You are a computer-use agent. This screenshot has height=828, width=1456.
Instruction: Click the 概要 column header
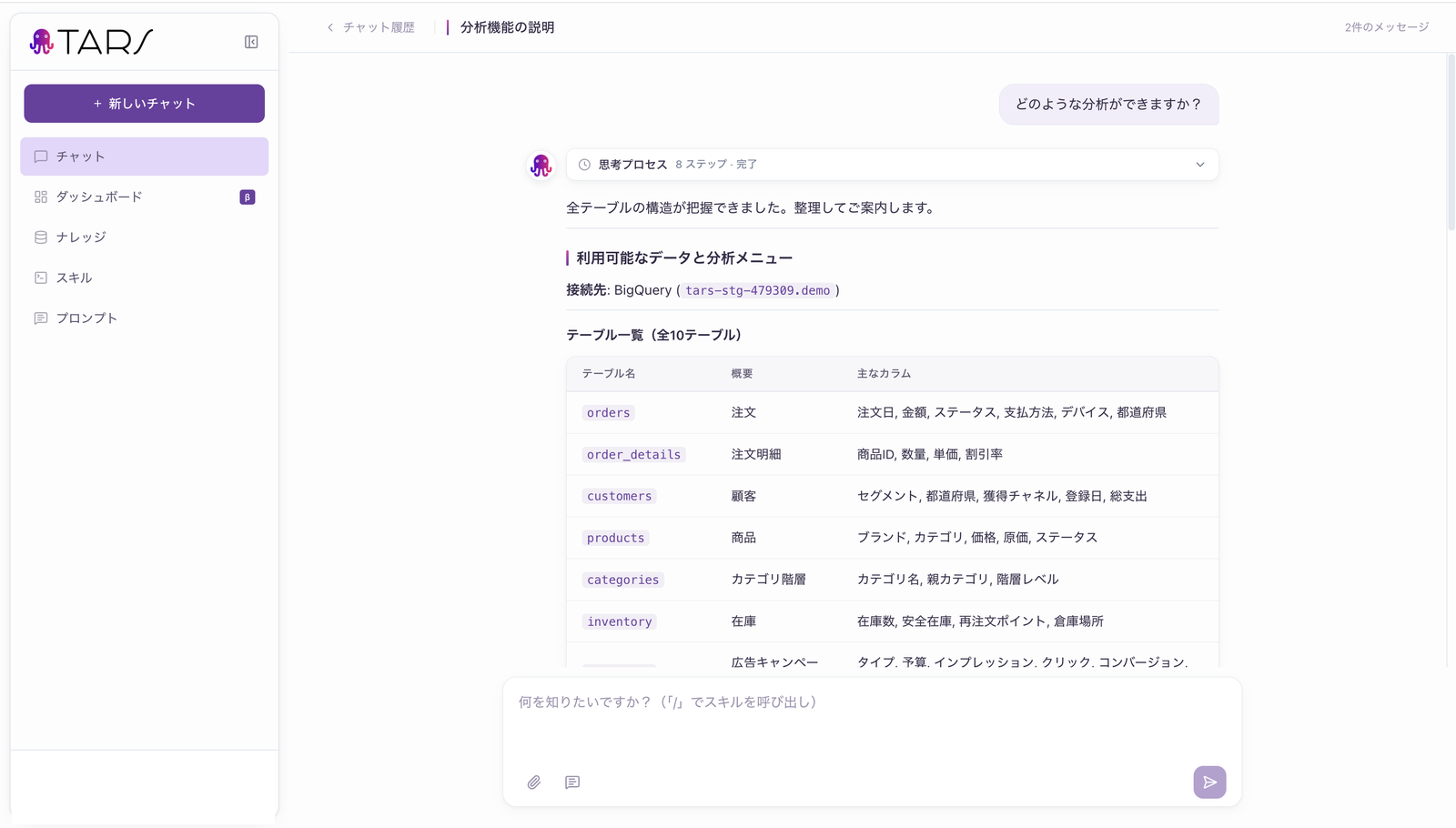[742, 374]
